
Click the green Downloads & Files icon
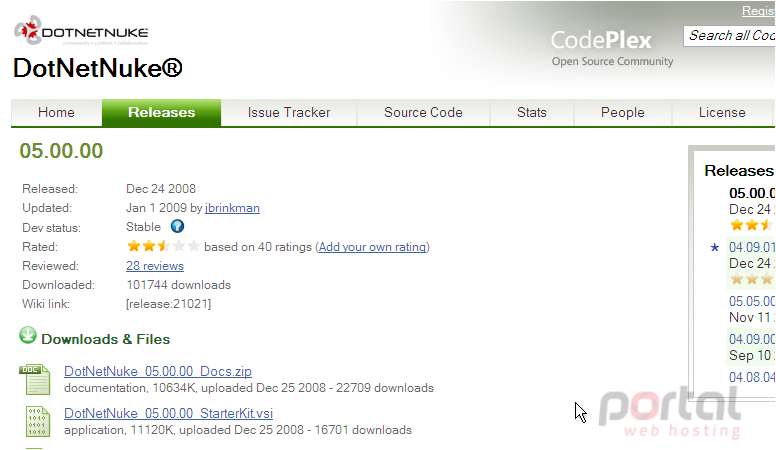click(28, 336)
